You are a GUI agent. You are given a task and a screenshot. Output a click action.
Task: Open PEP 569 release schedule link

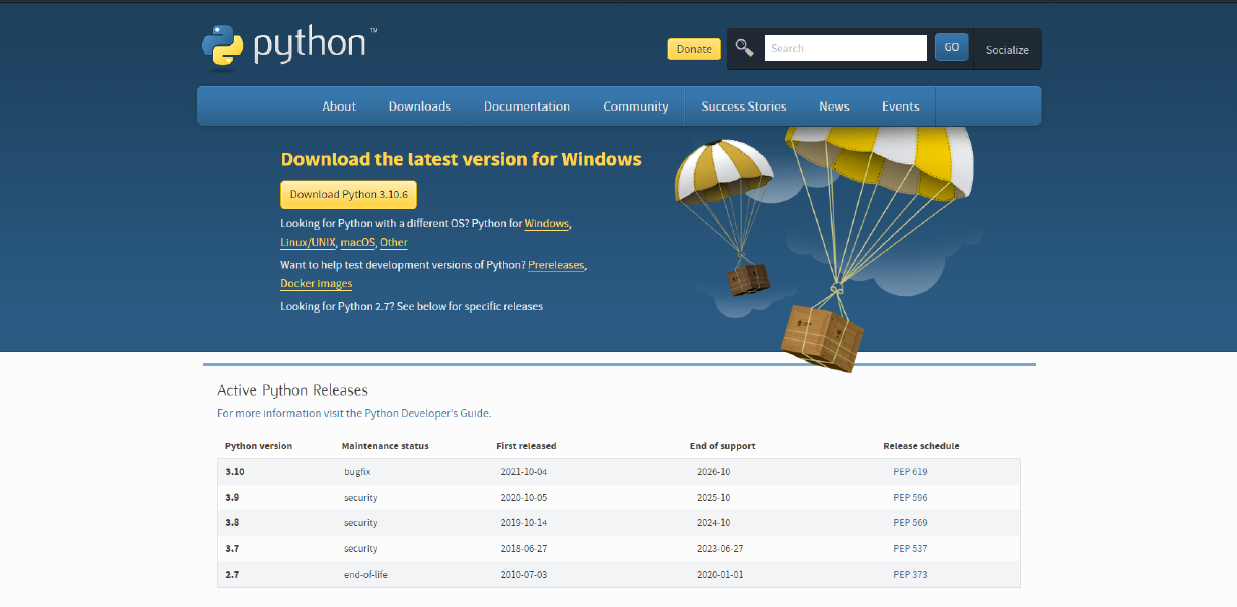pyautogui.click(x=911, y=523)
